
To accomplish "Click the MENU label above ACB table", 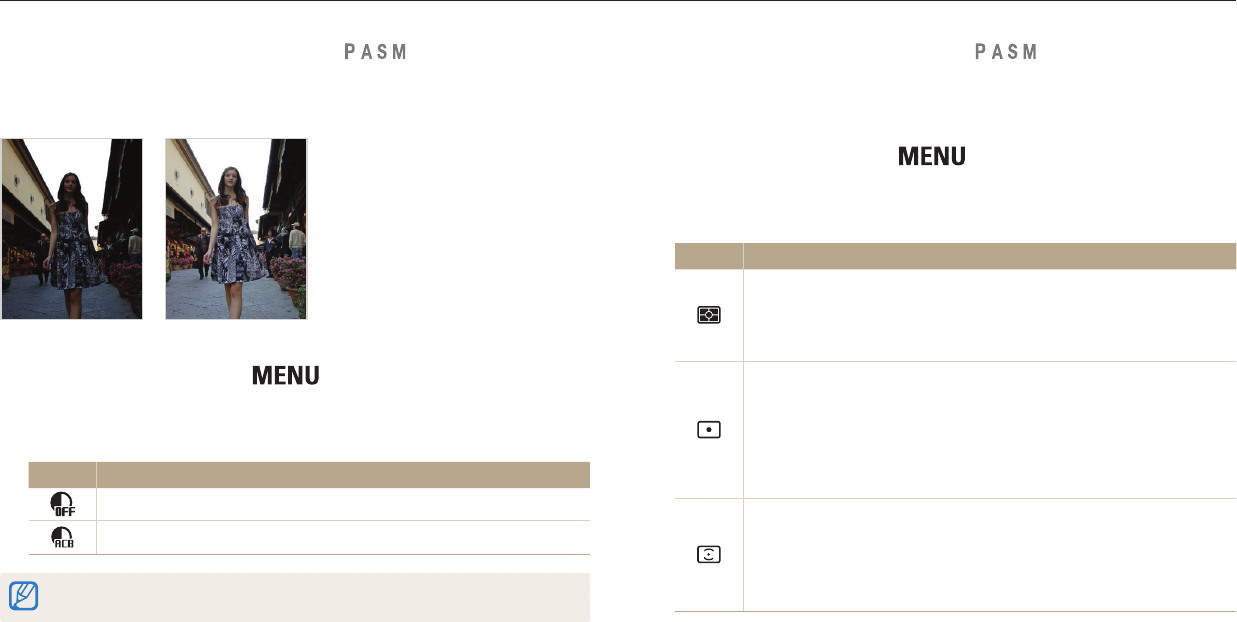I will click(286, 376).
